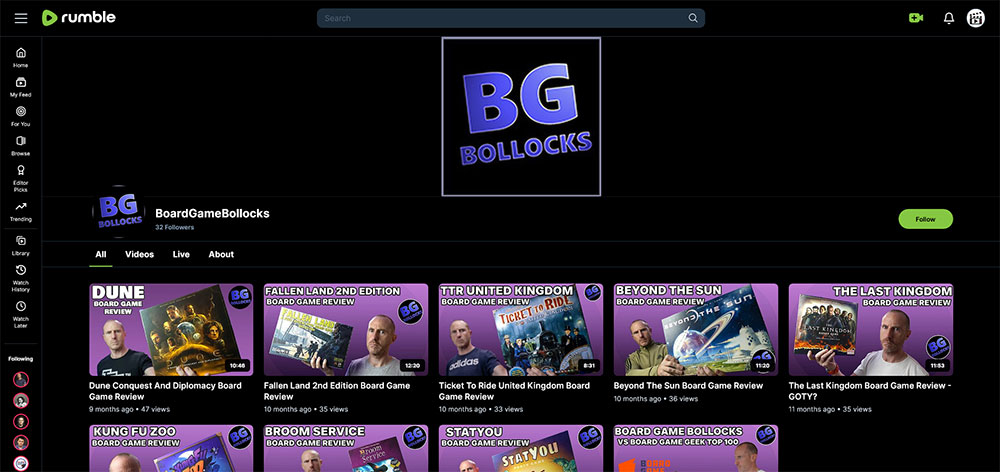
Task: Open Board Game Bollocks vs BGG thumbnail
Action: click(696, 448)
